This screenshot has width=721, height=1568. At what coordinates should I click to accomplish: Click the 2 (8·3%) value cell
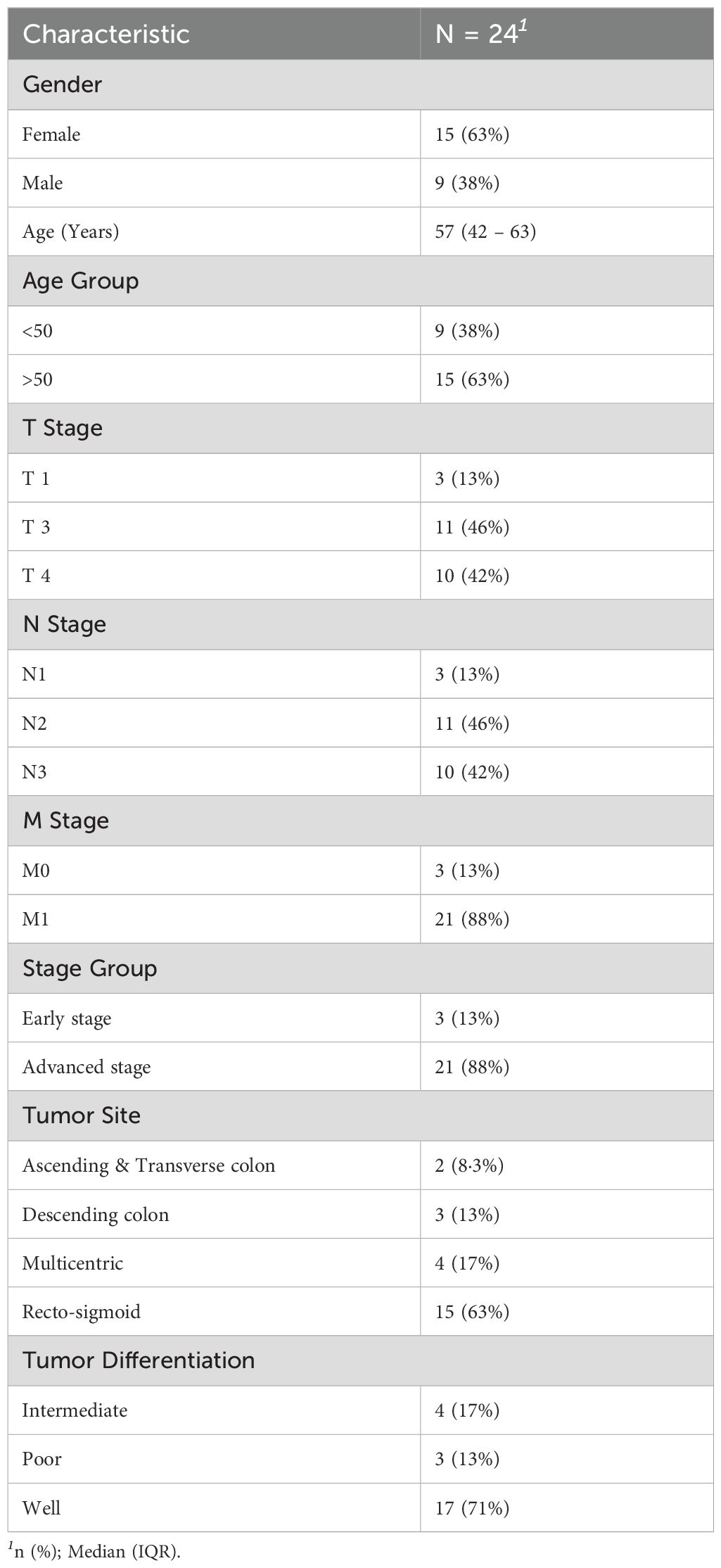coord(469,1165)
